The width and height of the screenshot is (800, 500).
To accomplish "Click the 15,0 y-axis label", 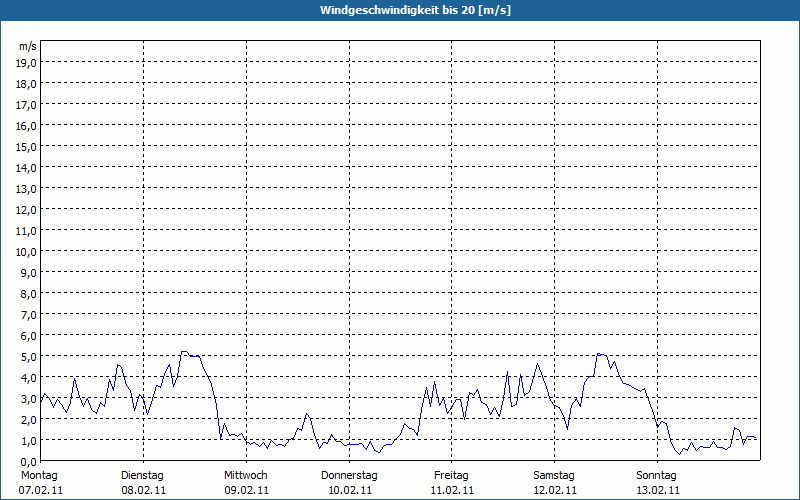I will (x=26, y=147).
